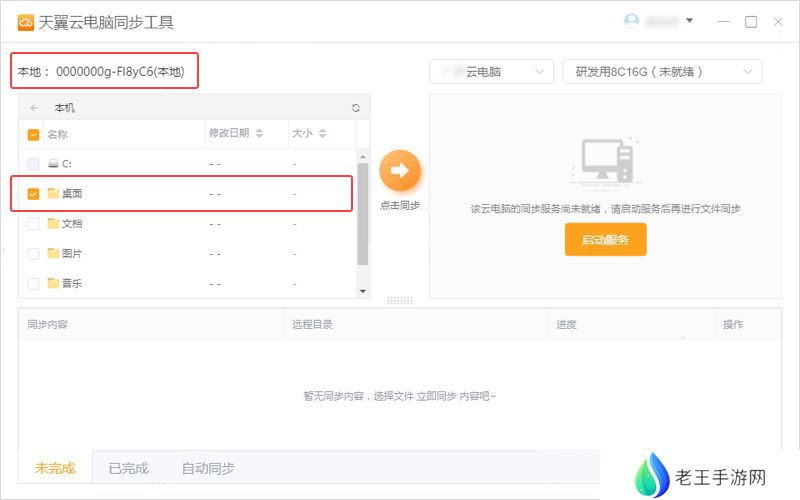Image resolution: width=800 pixels, height=500 pixels.
Task: Click the 图片 folder icon
Action: (53, 253)
